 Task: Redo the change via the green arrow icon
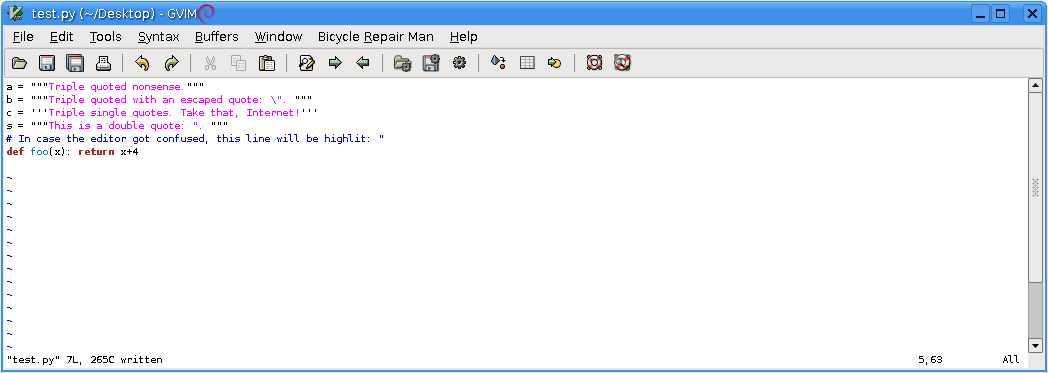pyautogui.click(x=172, y=63)
